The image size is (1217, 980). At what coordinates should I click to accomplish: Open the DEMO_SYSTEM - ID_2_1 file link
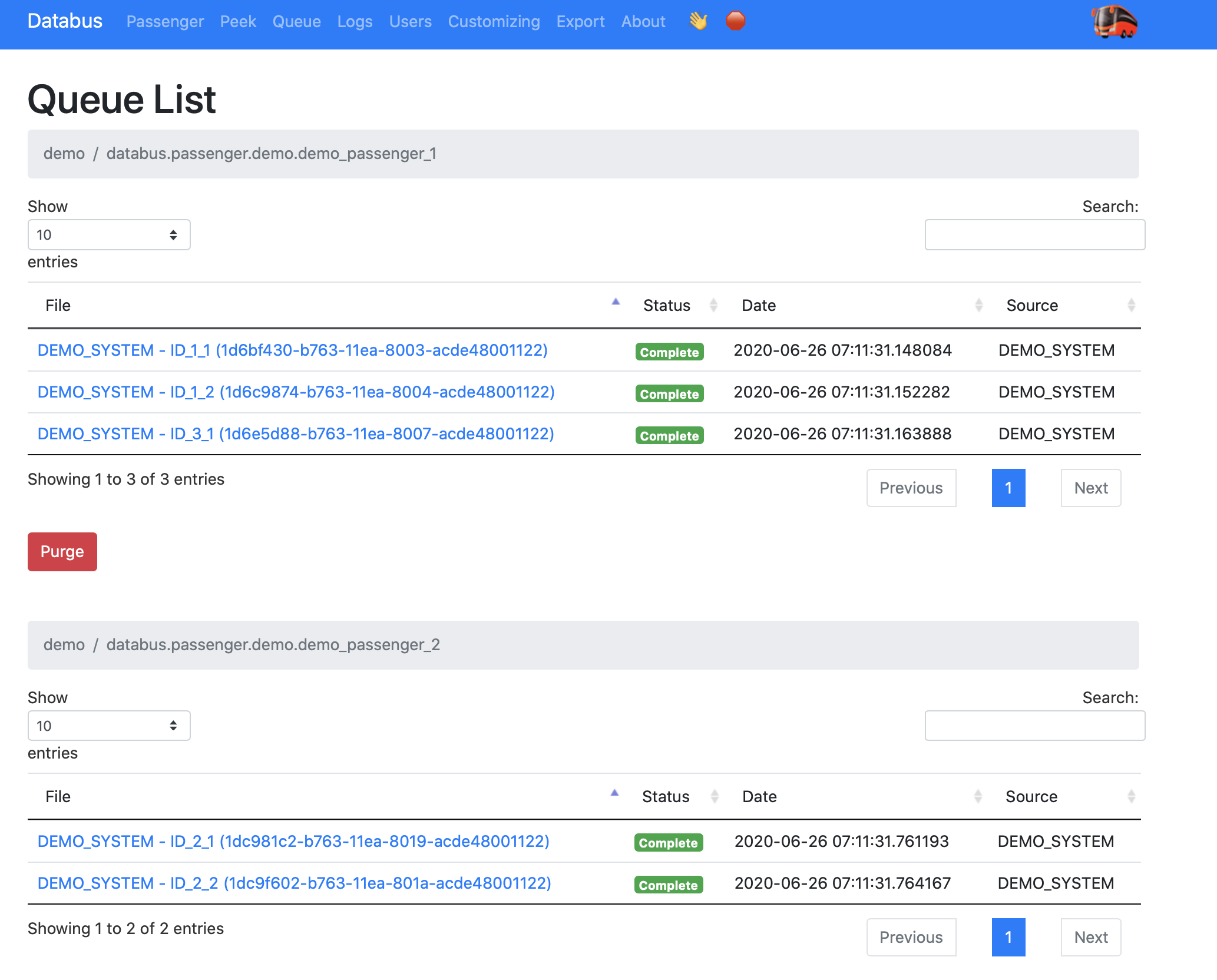293,842
